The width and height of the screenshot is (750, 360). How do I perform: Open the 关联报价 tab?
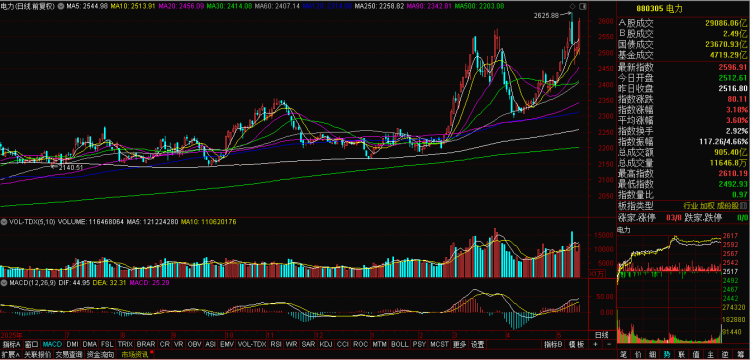click(x=38, y=355)
